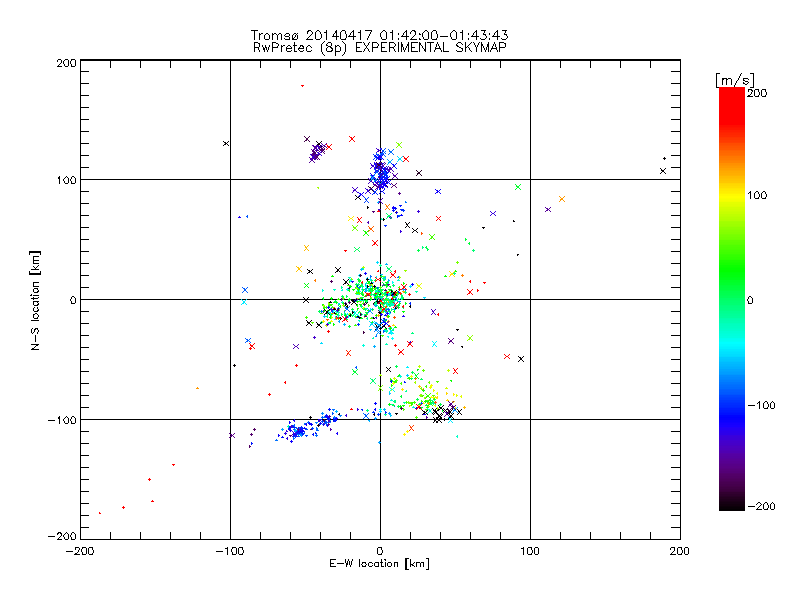Click the y-axis tick label '-200'
Image resolution: width=800 pixels, height=600 pixels.
point(62,536)
